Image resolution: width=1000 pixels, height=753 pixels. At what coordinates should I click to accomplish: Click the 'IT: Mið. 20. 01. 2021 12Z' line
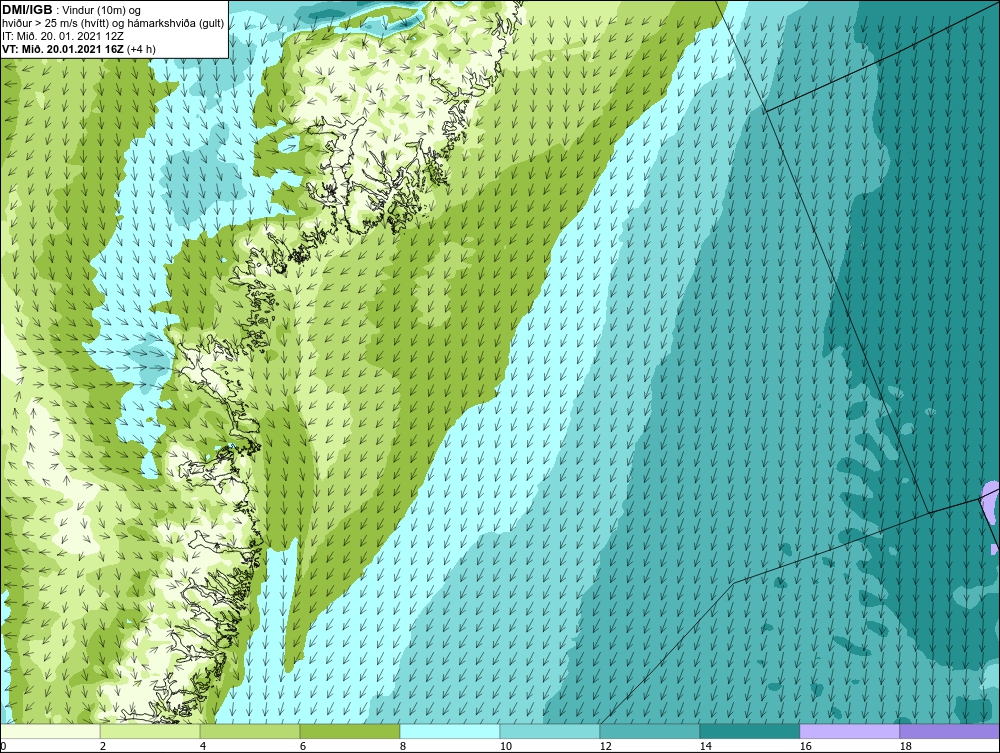(63, 36)
